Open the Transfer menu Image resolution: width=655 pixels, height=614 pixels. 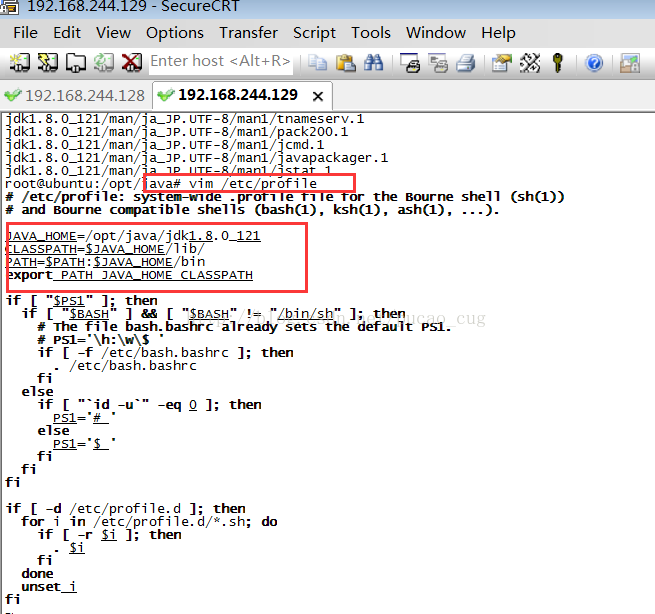point(248,32)
